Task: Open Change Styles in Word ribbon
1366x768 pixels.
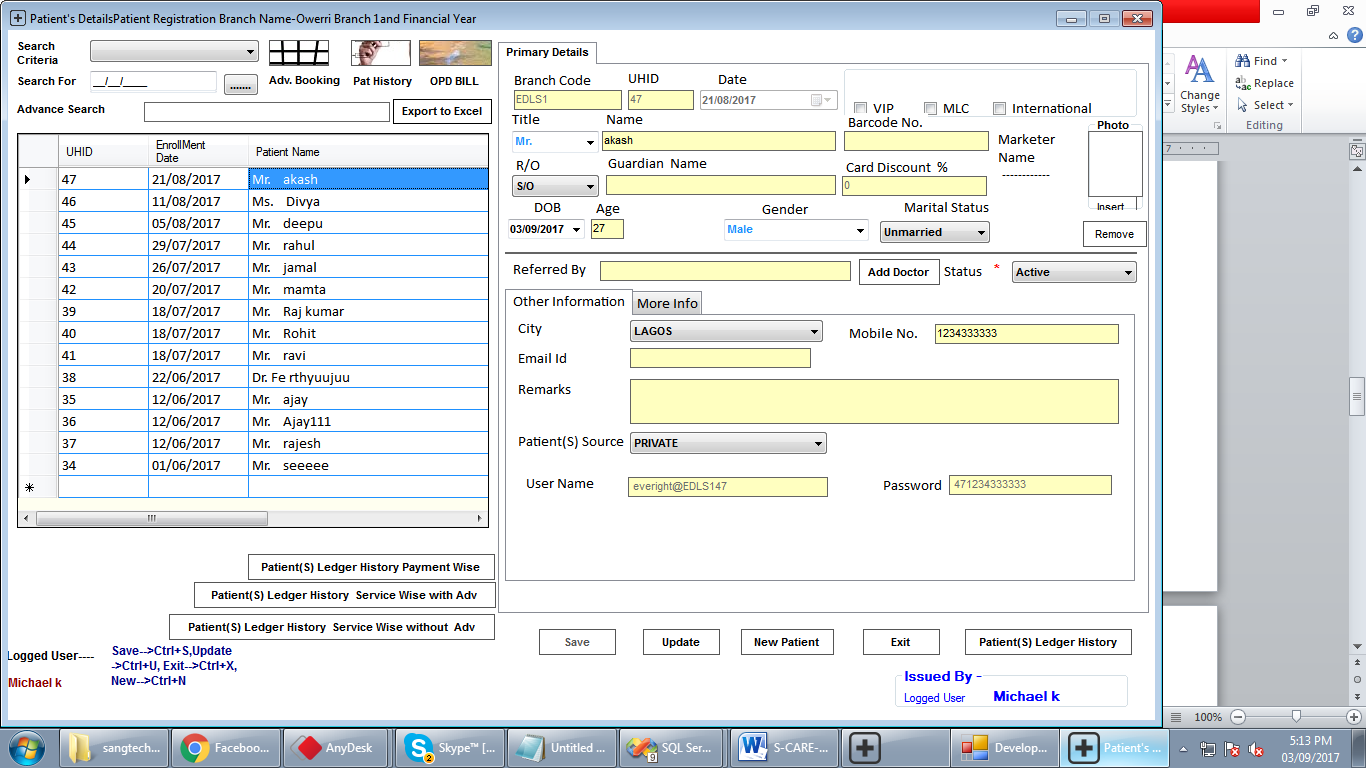Action: 1199,85
